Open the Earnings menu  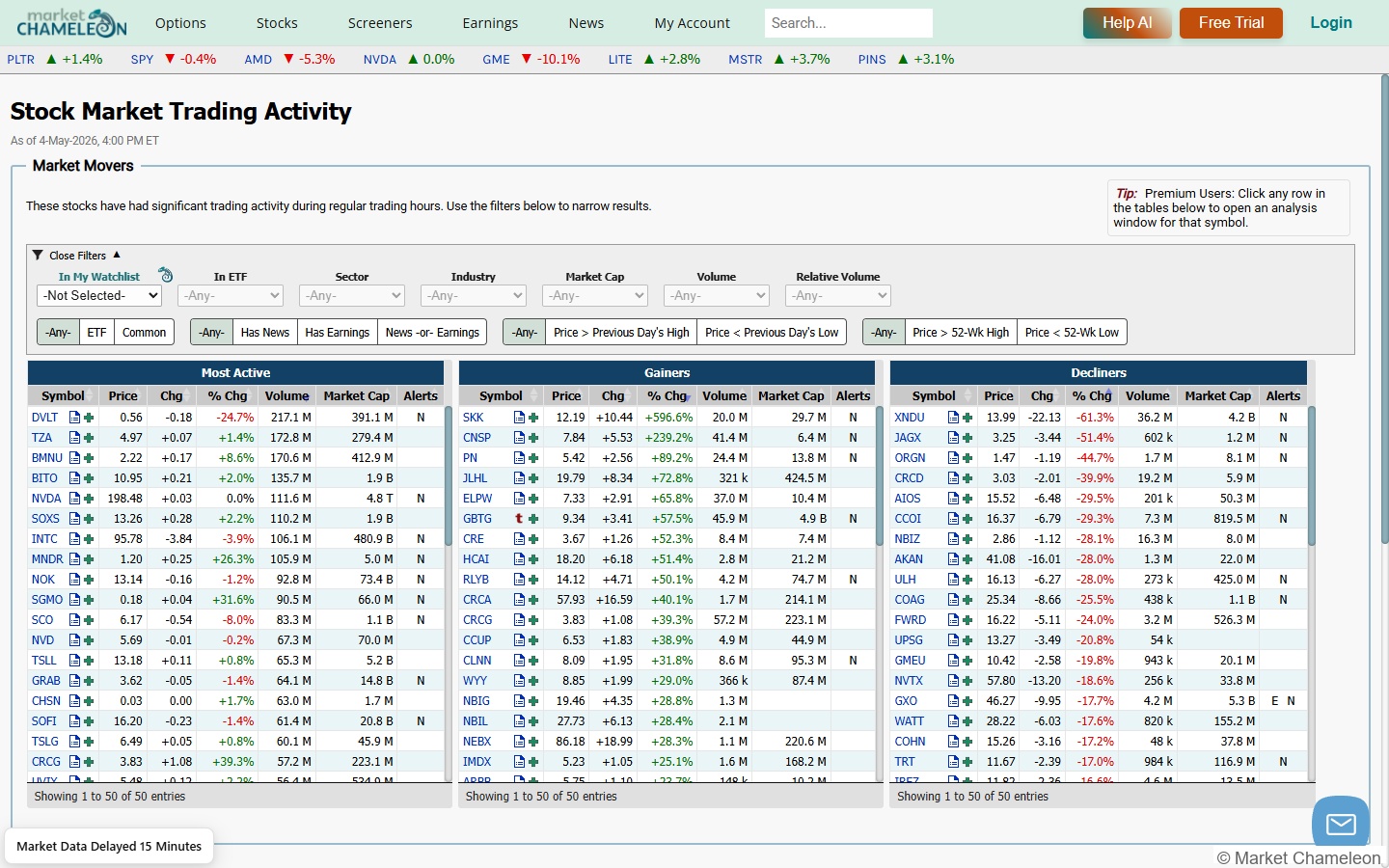490,23
